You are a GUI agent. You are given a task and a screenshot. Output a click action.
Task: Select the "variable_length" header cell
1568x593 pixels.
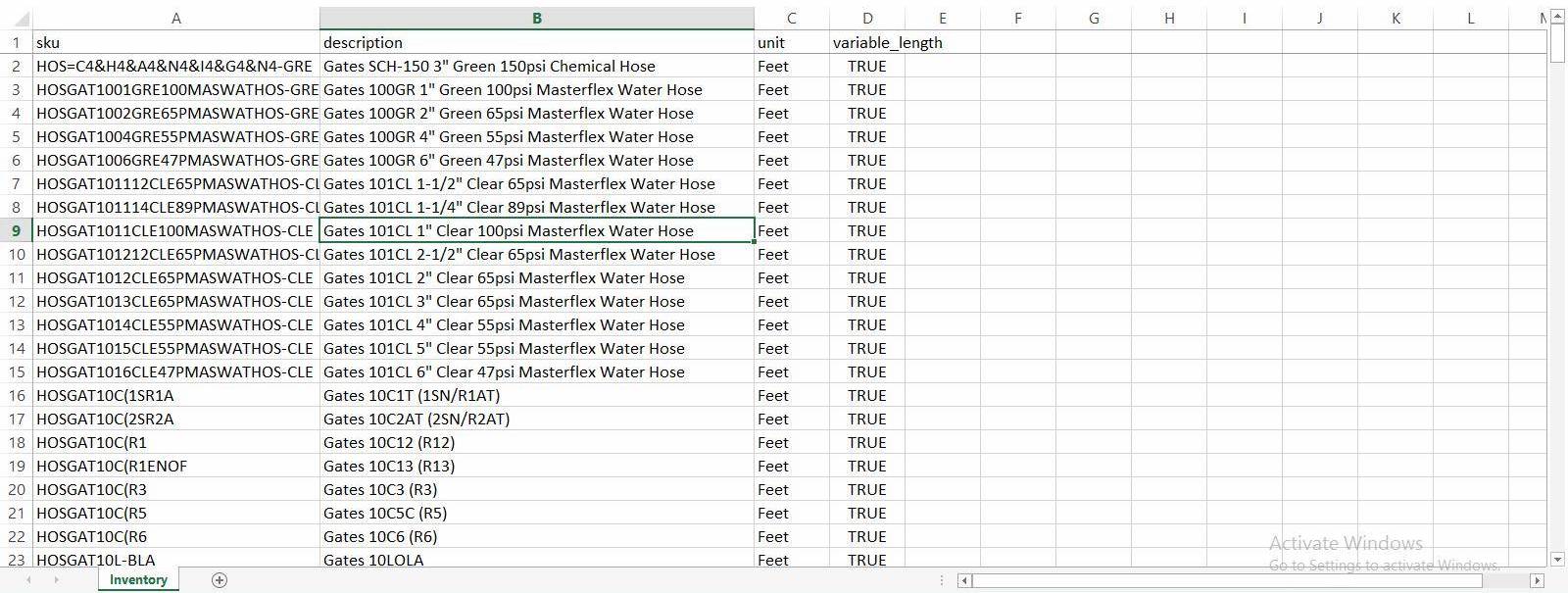click(x=887, y=43)
